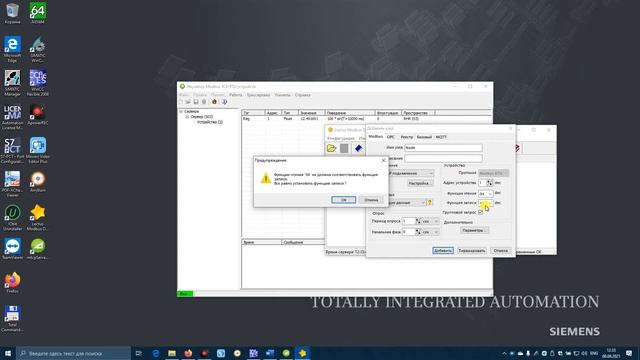Open S7-PCT Port Configuration desktop icon

click(12, 151)
